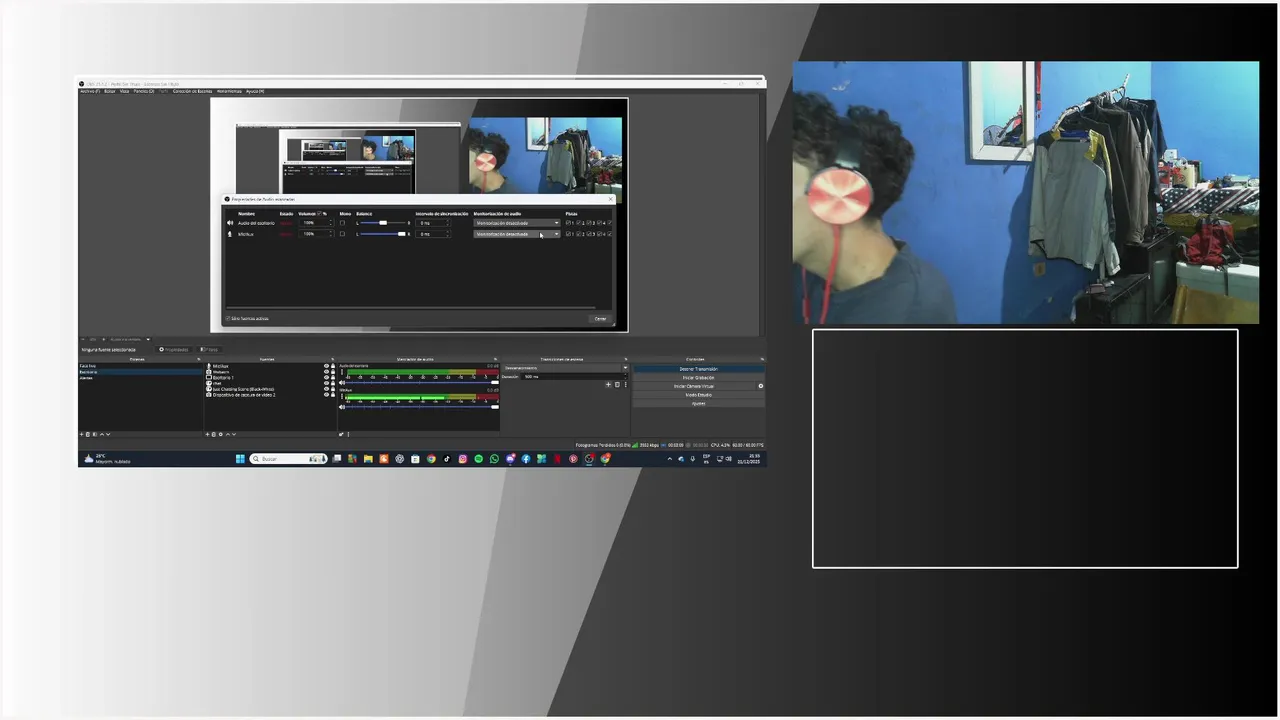Adjust Audio del escritorio balance slider
This screenshot has height=720, width=1280.
tap(383, 223)
